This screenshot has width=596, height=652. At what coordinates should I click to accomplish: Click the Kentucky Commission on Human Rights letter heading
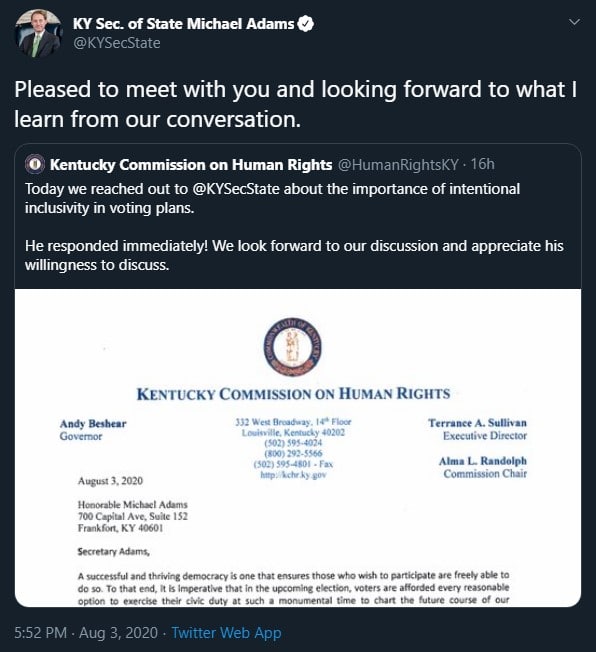click(293, 394)
